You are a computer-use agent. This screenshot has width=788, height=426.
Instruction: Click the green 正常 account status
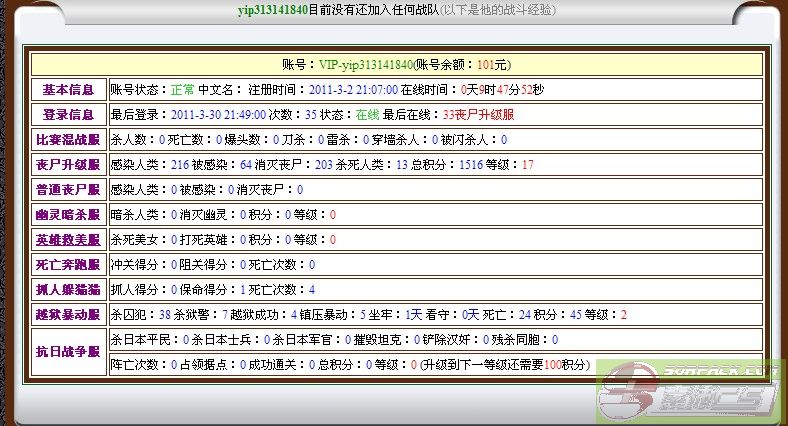182,89
